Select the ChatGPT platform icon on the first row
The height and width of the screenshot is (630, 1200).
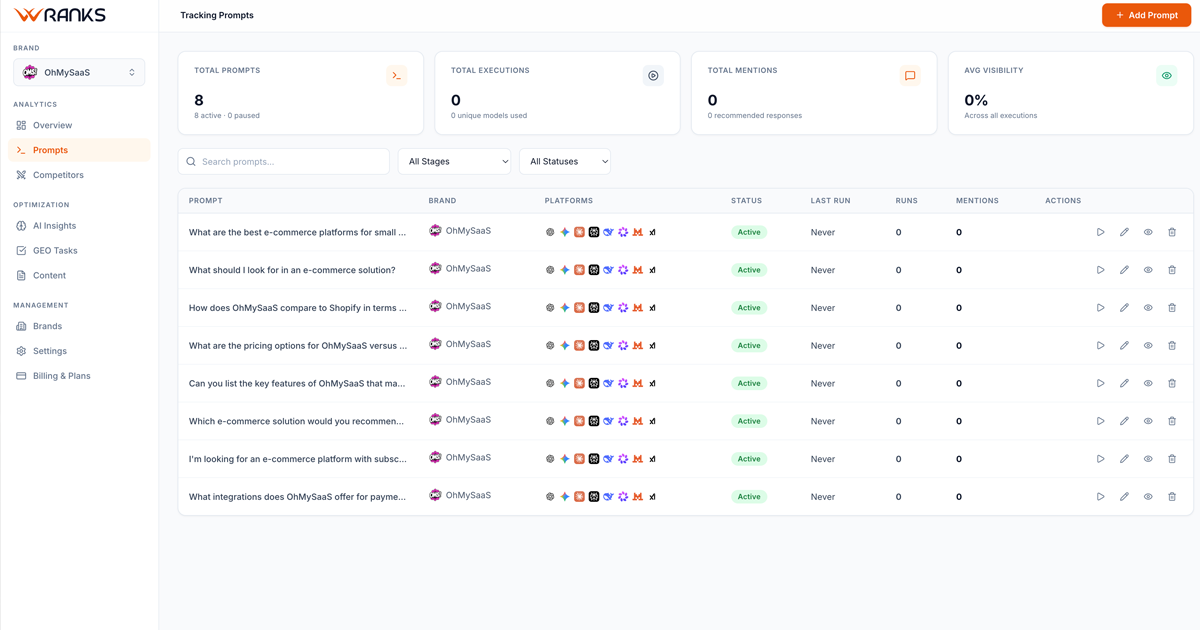point(550,231)
